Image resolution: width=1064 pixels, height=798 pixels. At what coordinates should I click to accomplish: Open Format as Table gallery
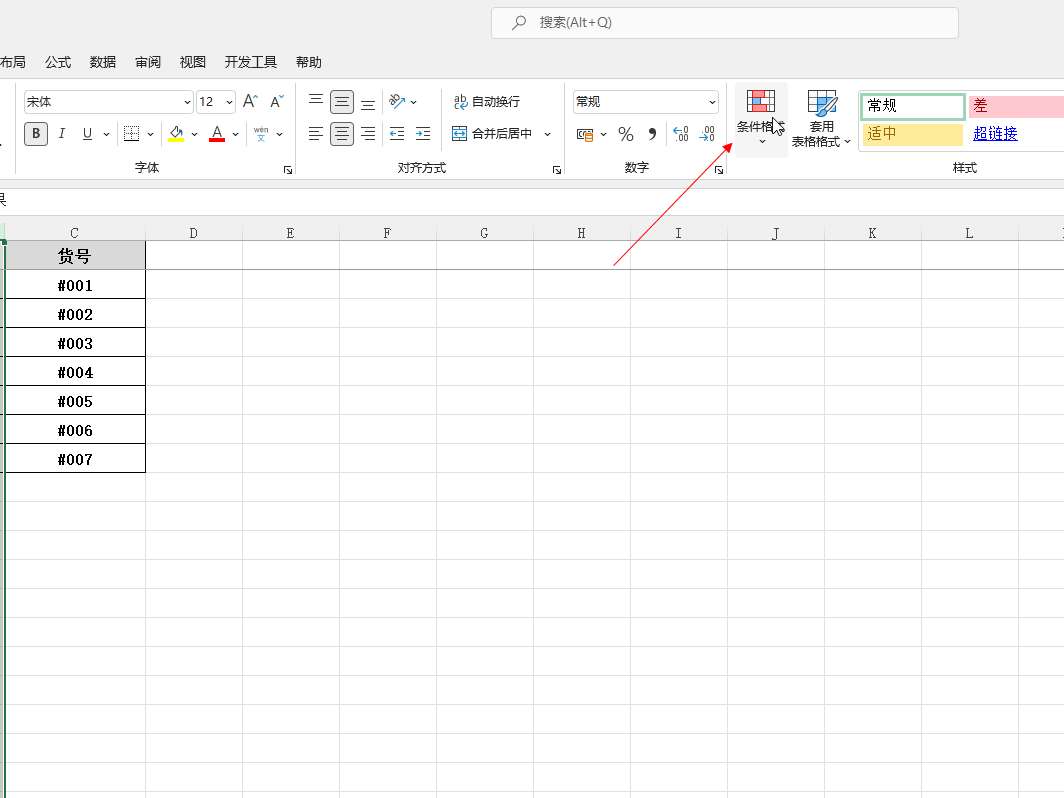coord(821,119)
